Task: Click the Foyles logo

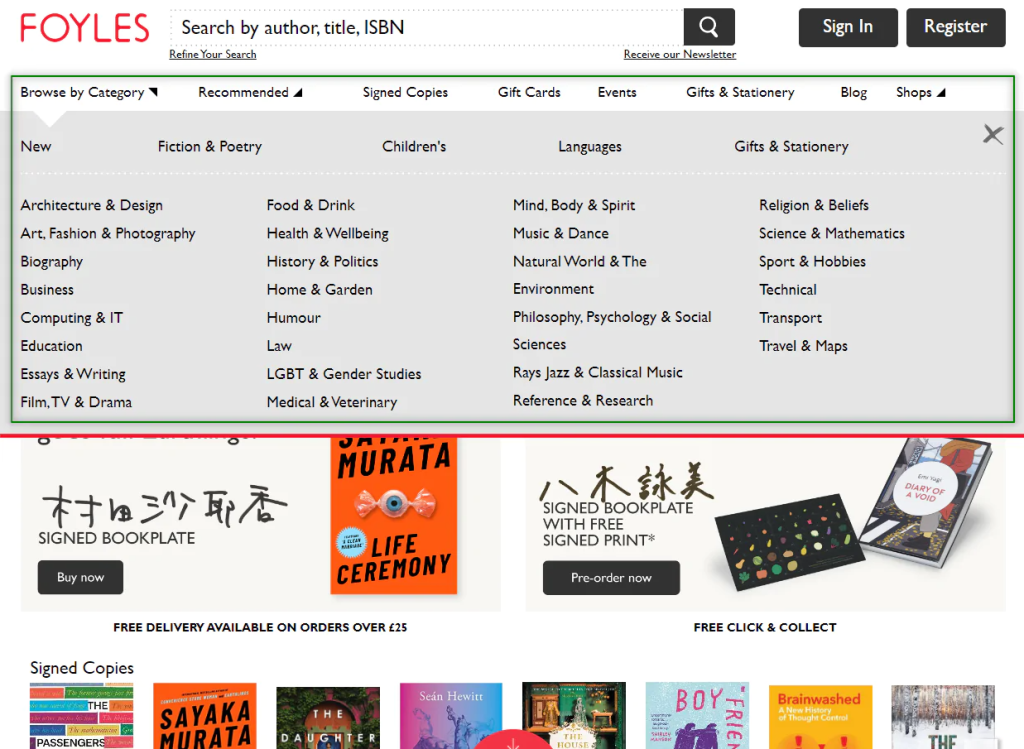Action: (x=85, y=28)
